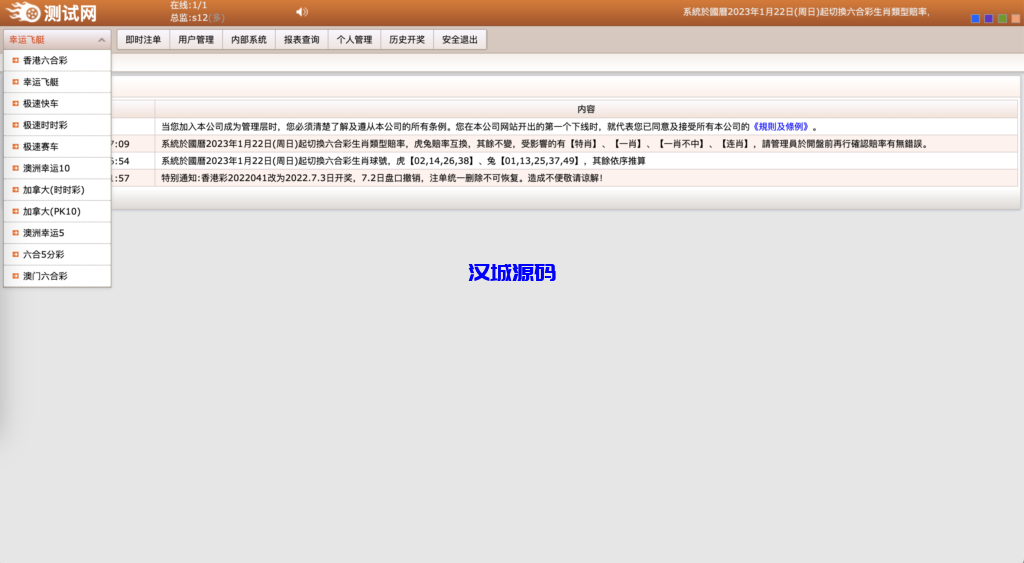Click the orange bullet icon beside 极速快车

[15, 103]
